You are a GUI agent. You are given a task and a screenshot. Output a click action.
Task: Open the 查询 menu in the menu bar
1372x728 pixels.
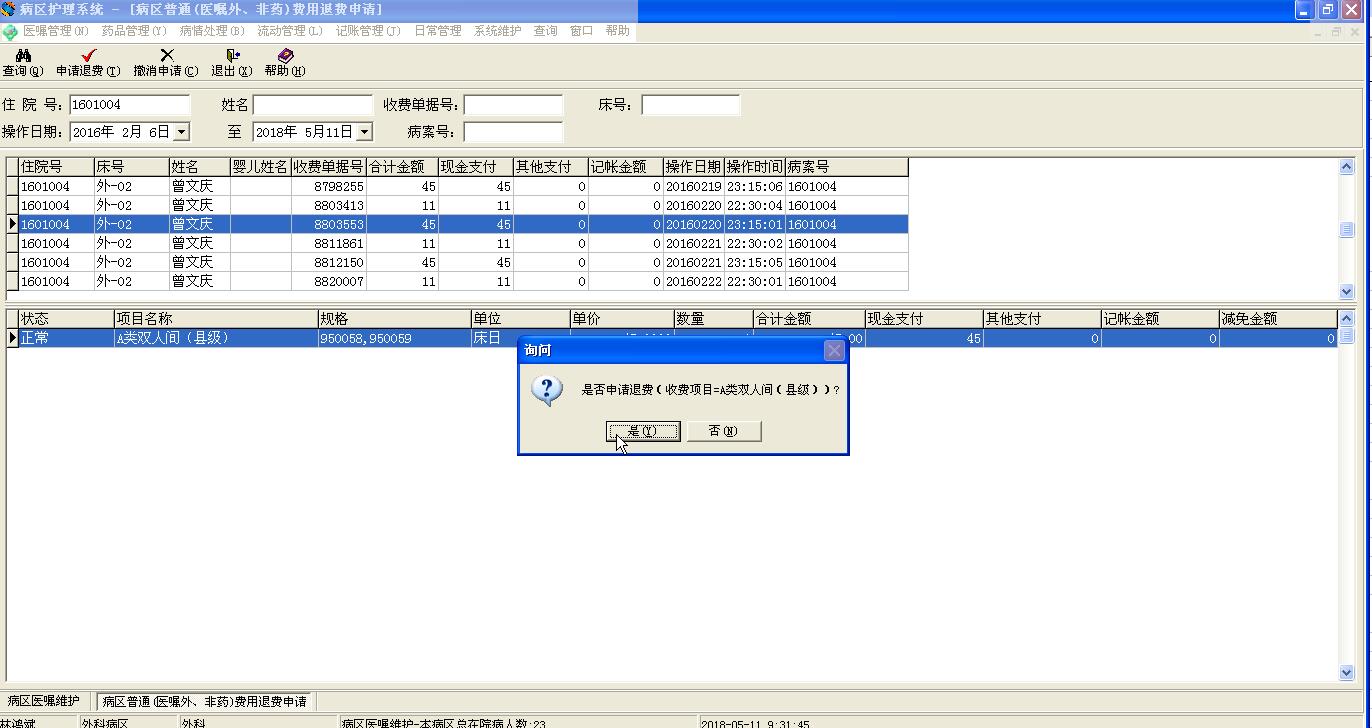point(545,31)
